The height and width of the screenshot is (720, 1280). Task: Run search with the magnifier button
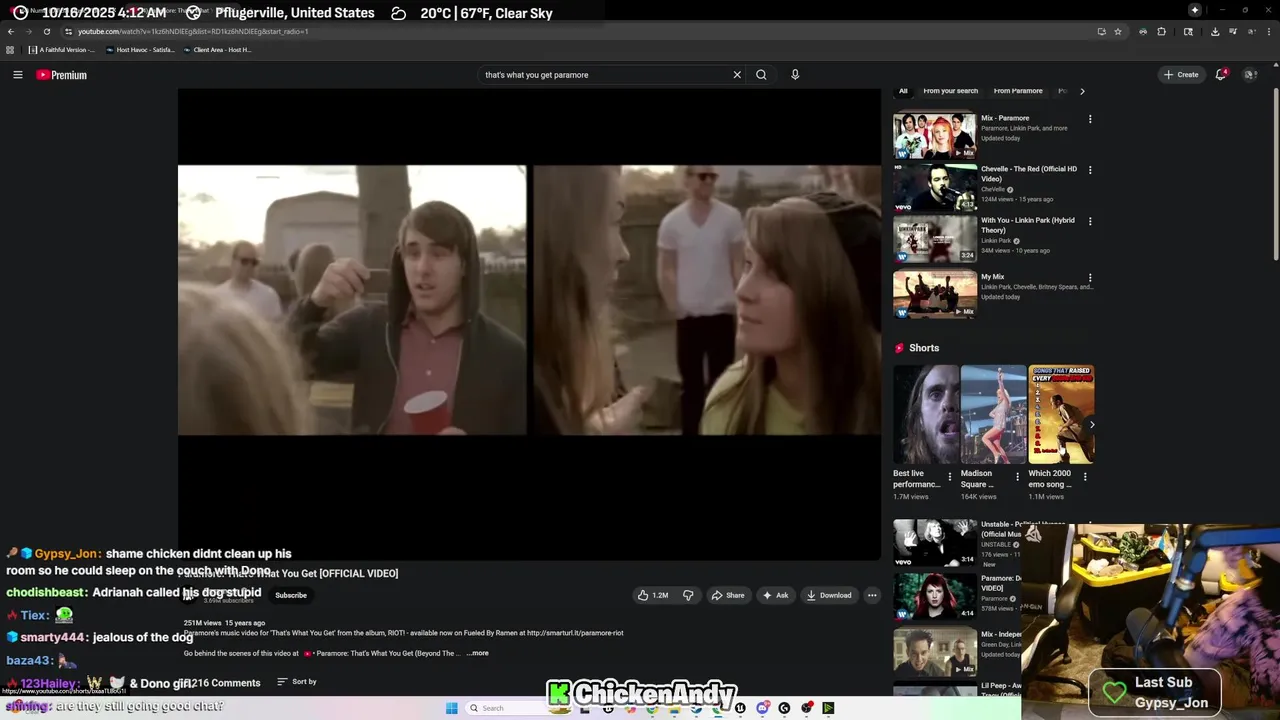tap(761, 75)
